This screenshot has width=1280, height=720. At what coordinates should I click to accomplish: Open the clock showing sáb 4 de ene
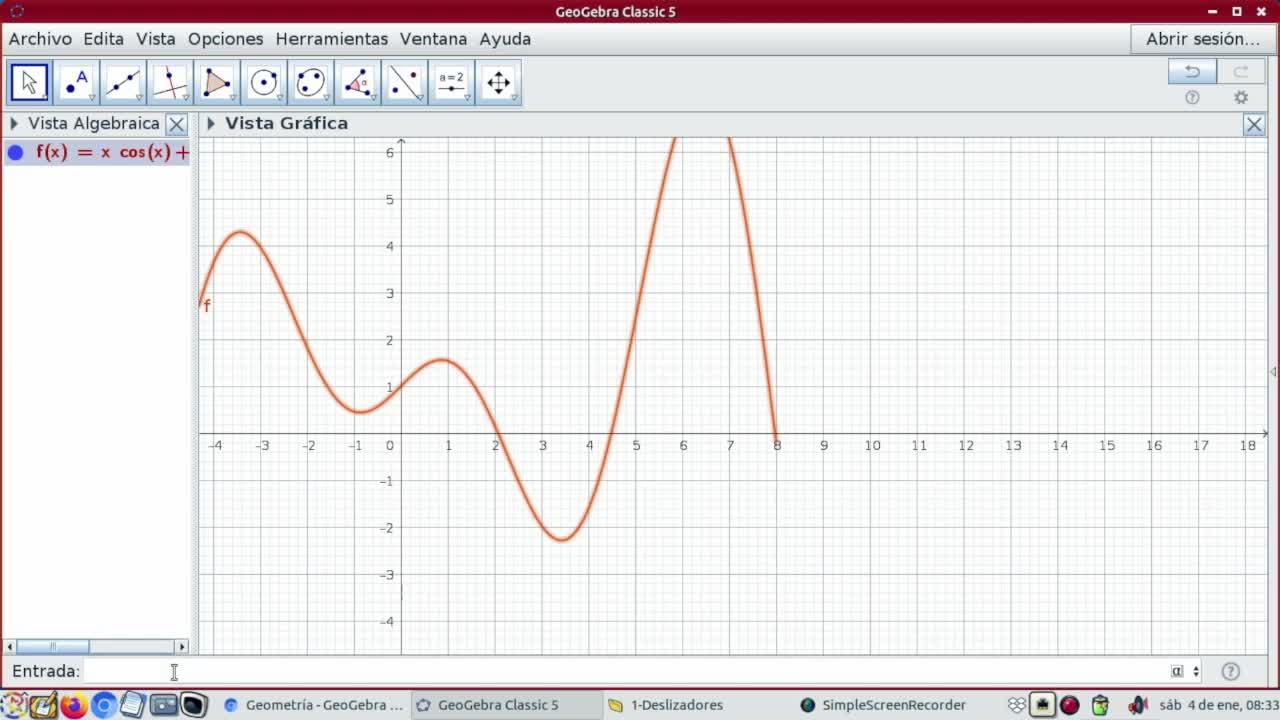click(x=1218, y=705)
